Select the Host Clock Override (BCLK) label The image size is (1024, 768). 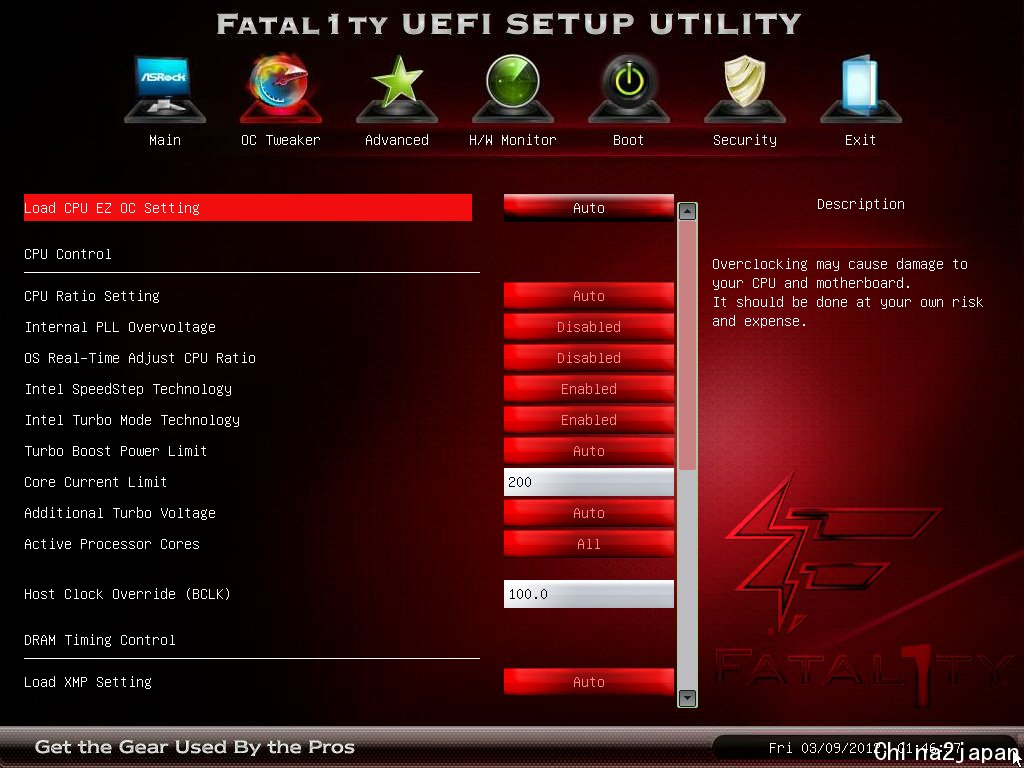(x=127, y=594)
